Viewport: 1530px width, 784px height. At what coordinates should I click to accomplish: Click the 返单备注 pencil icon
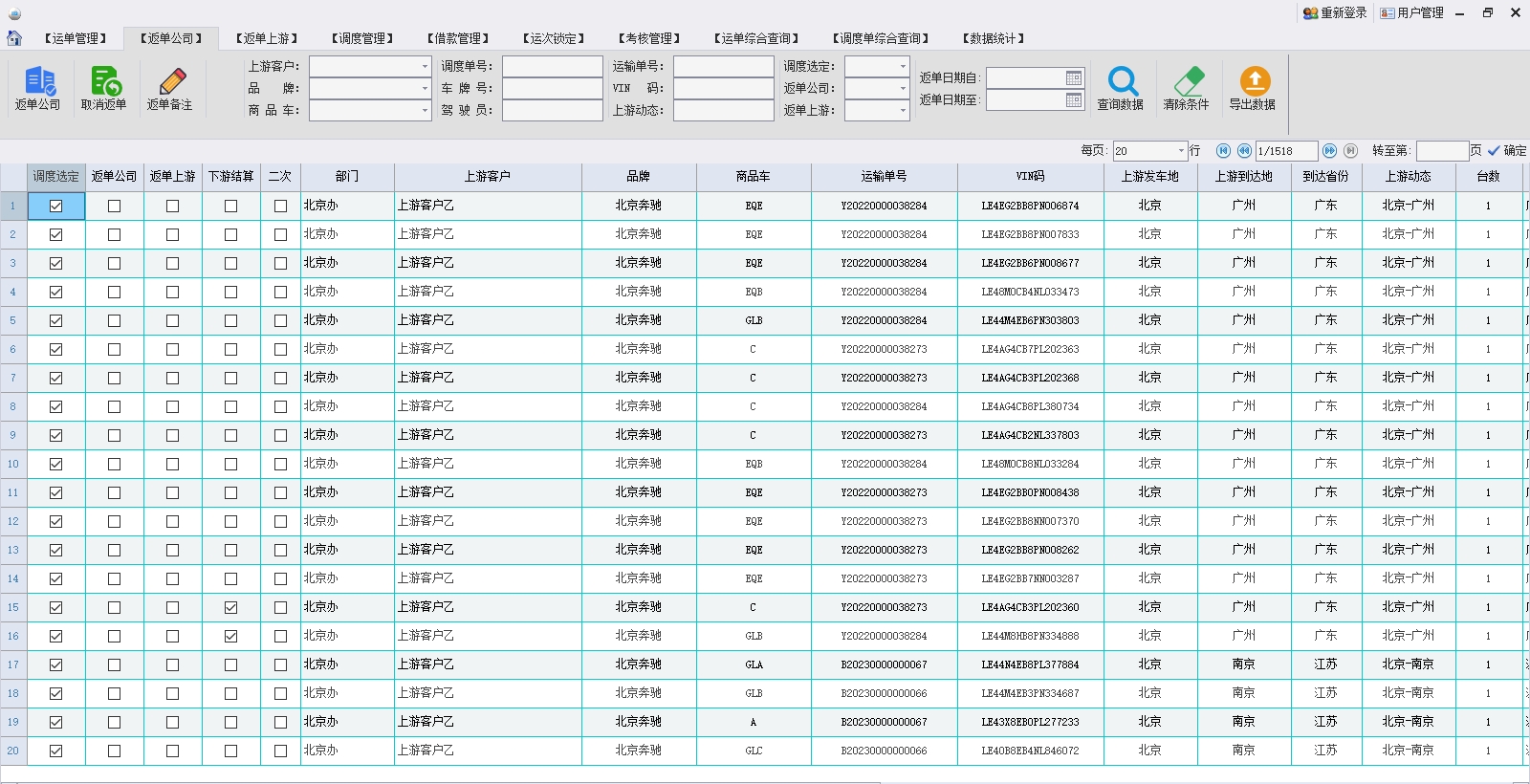coord(170,88)
